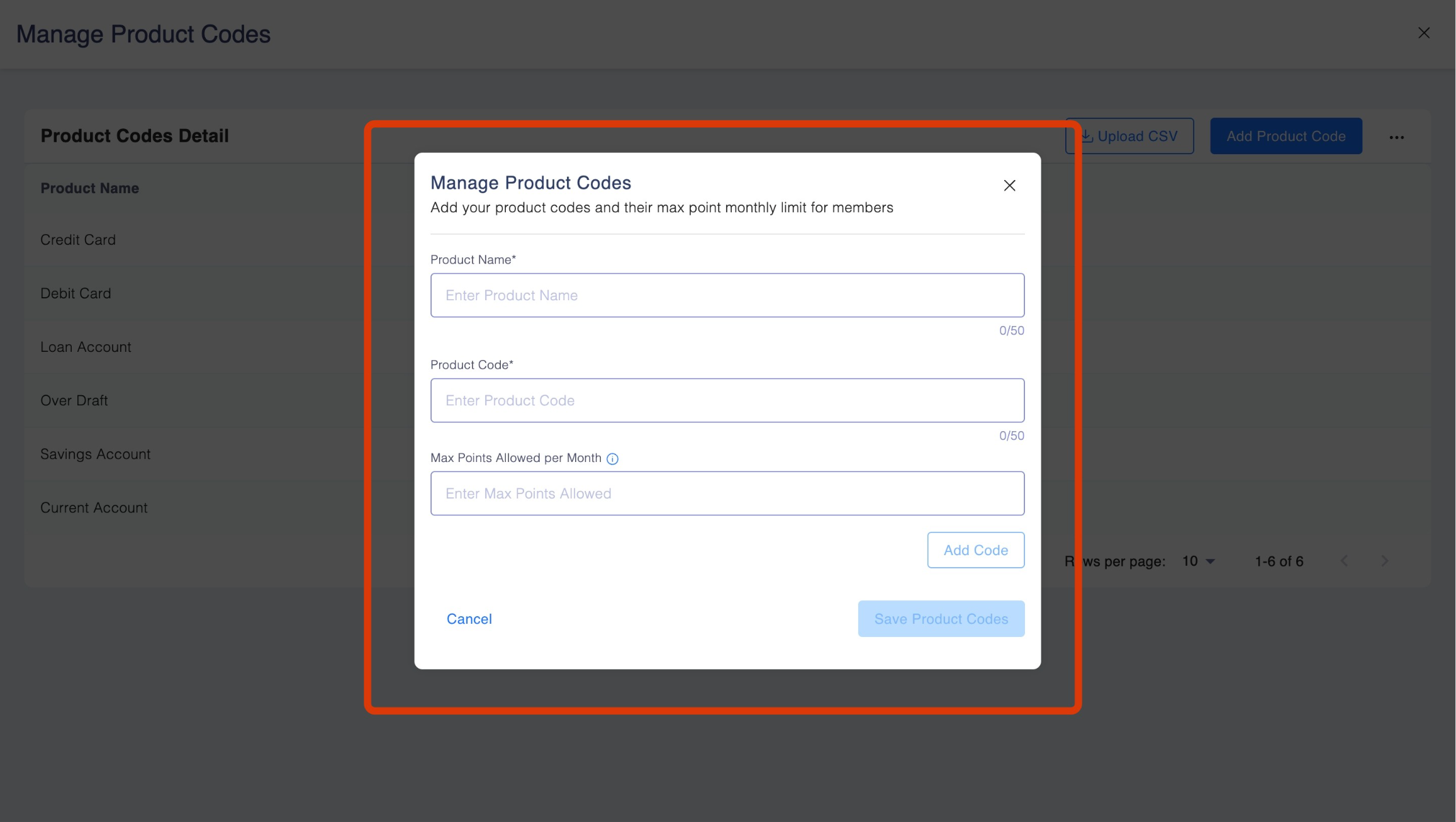This screenshot has height=822, width=1456.
Task: Open the three-dot more options menu
Action: 1396,137
